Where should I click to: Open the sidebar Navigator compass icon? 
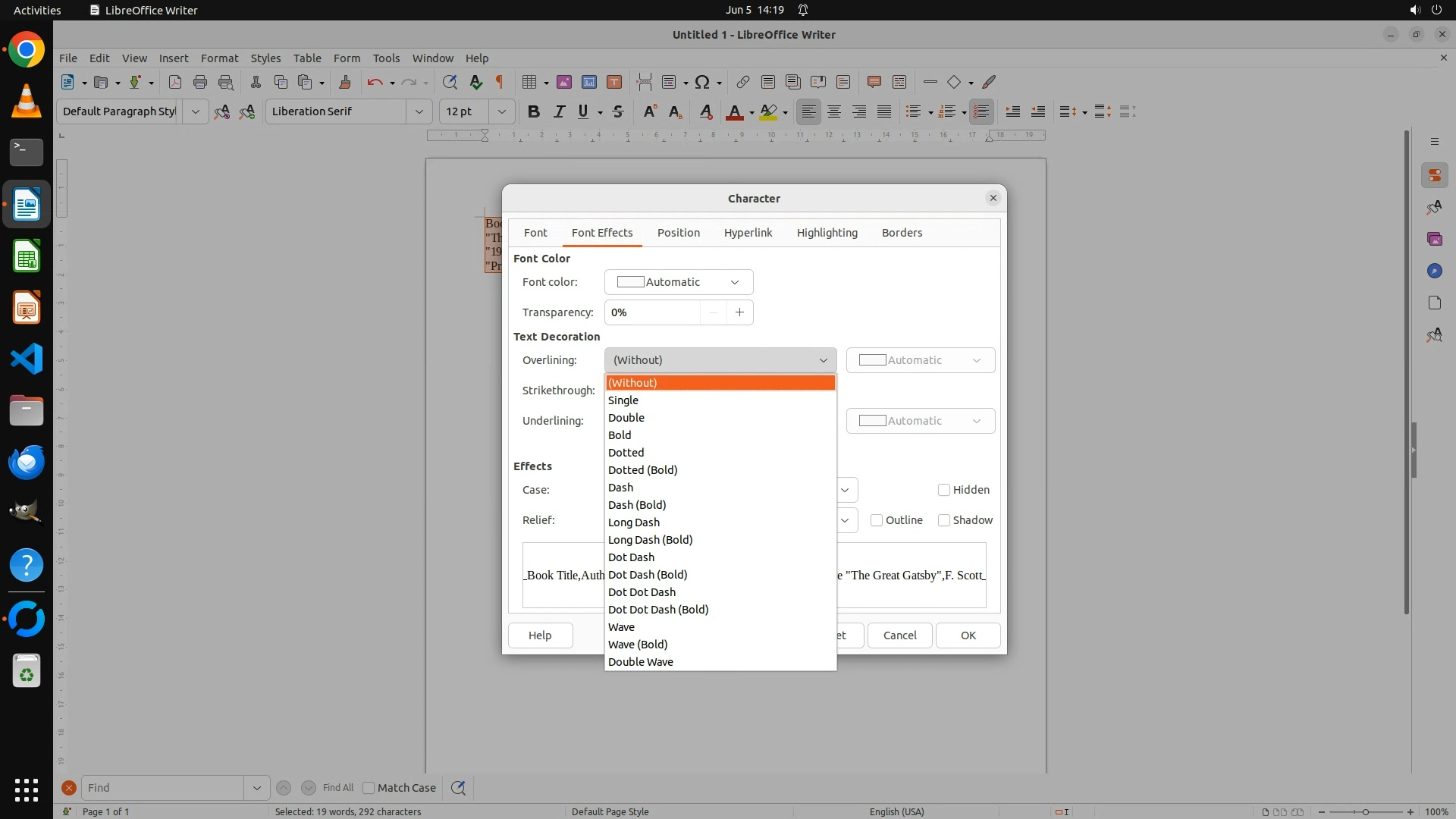click(x=1434, y=271)
